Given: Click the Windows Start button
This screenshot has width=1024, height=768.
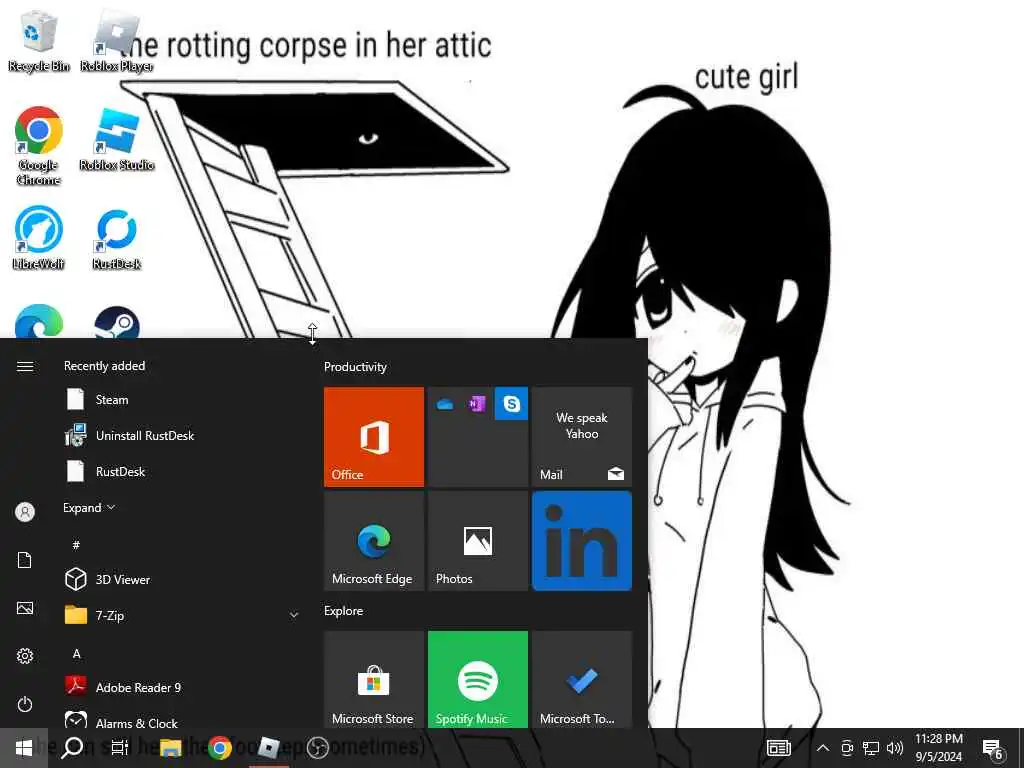Looking at the screenshot, I should coord(24,748).
